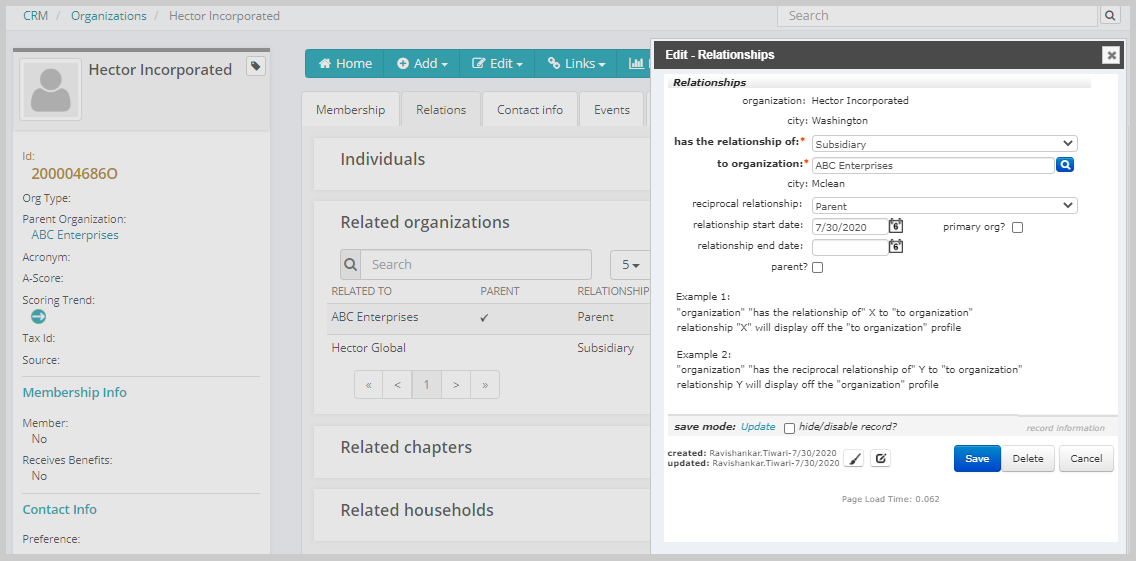This screenshot has height=561, width=1136.
Task: Click the scoring trend arrow icon
Action: (38, 317)
